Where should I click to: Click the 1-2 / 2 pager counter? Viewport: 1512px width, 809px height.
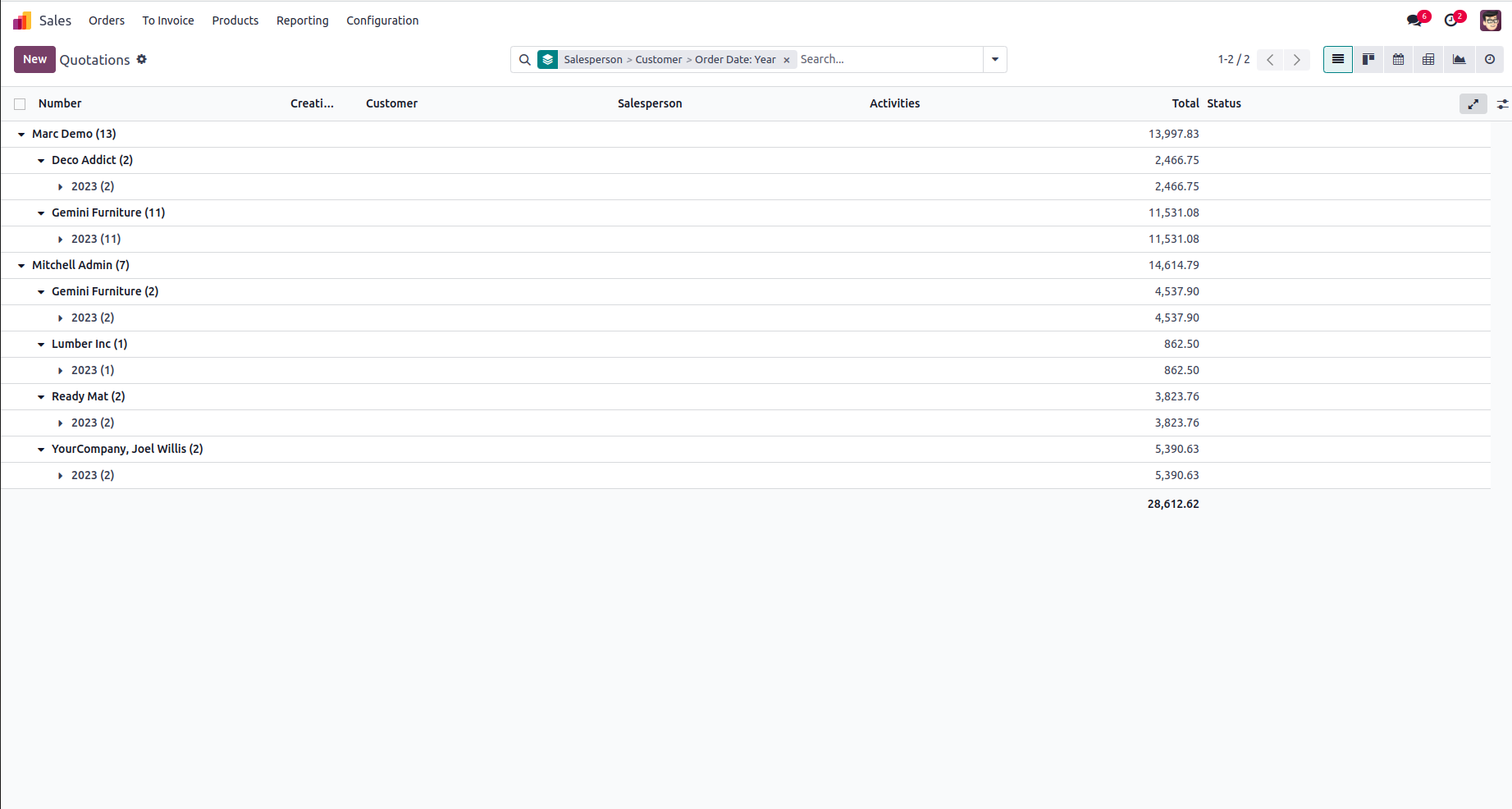point(1234,59)
